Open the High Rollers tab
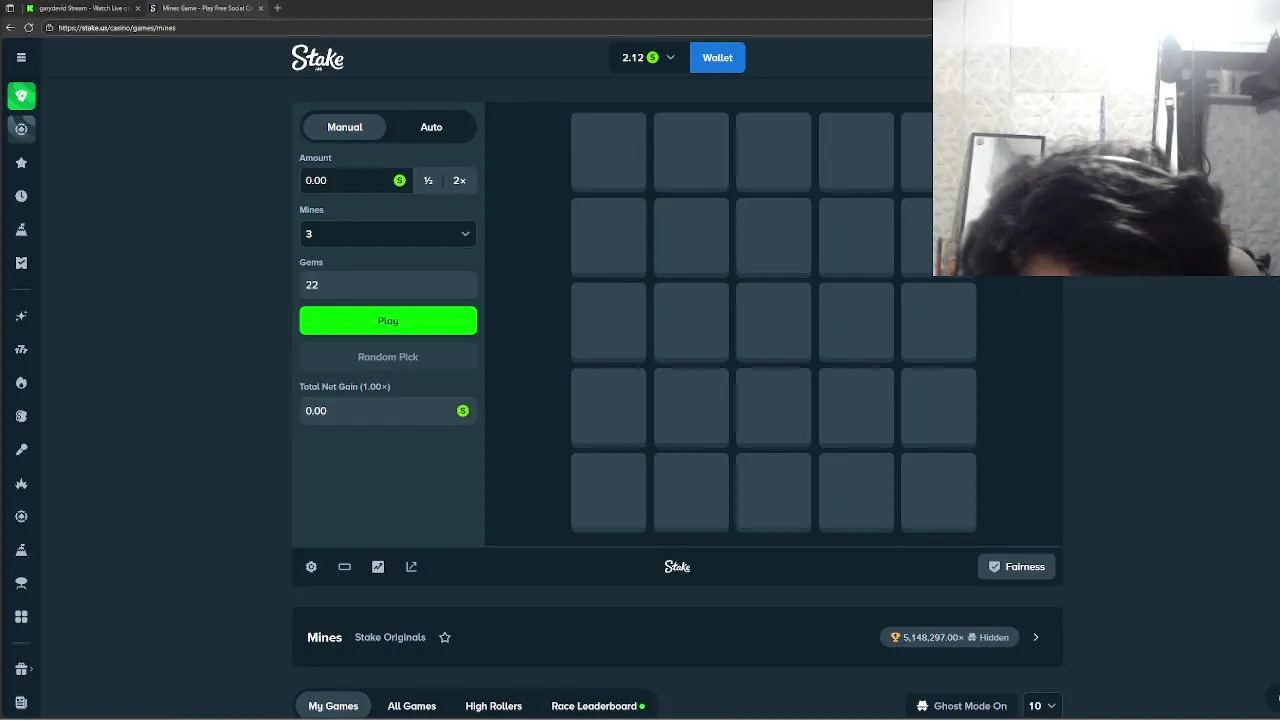This screenshot has width=1280, height=720. coord(493,706)
